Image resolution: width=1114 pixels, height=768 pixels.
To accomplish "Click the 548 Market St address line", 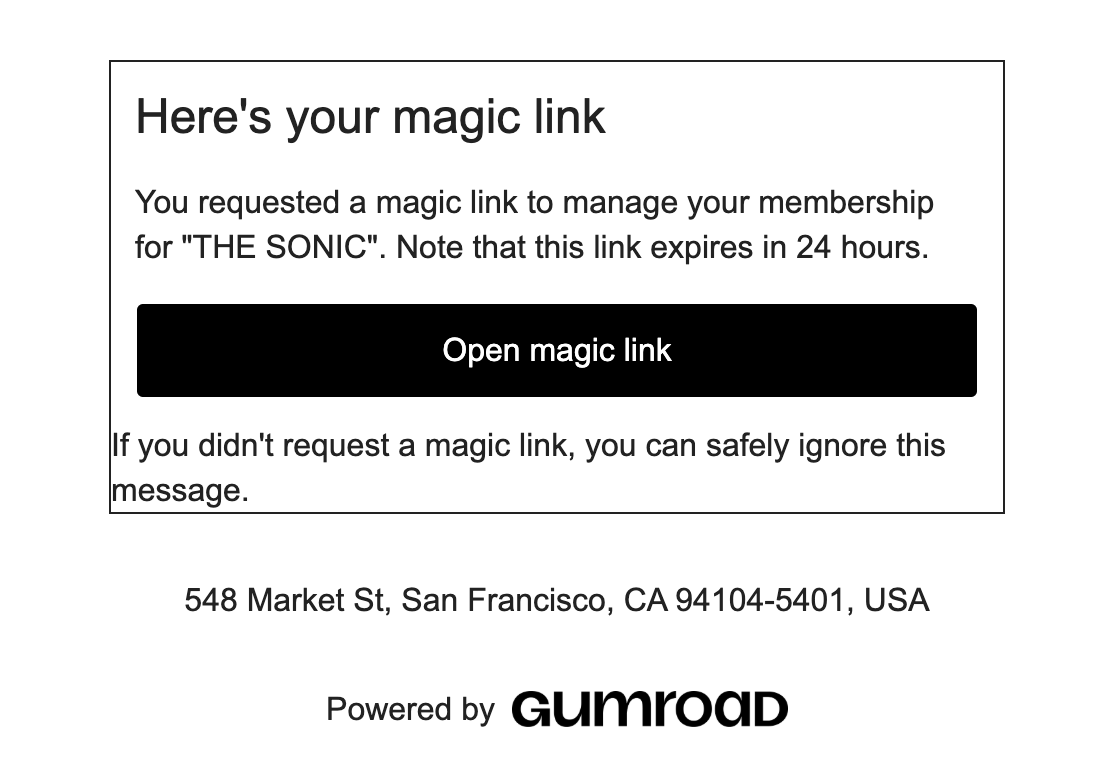I will point(556,600).
